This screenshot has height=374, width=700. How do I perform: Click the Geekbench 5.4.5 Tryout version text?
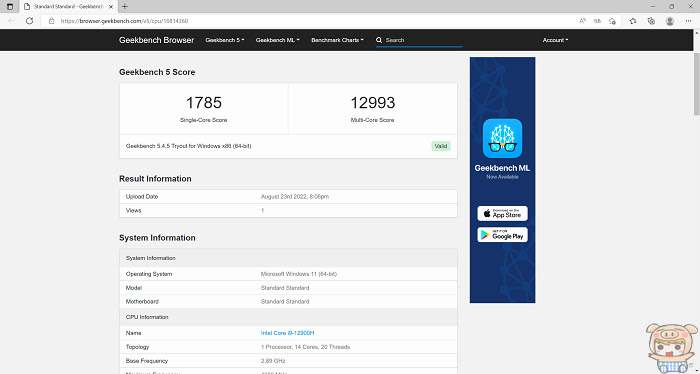pos(188,146)
